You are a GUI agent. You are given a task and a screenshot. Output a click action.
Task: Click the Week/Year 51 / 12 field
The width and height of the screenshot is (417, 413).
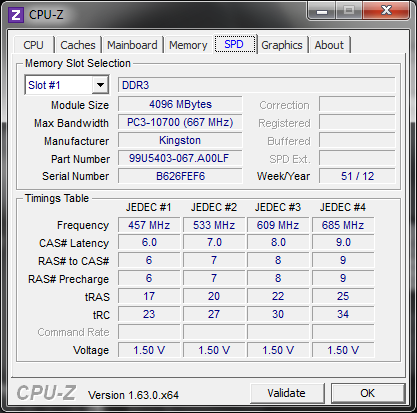click(x=357, y=176)
